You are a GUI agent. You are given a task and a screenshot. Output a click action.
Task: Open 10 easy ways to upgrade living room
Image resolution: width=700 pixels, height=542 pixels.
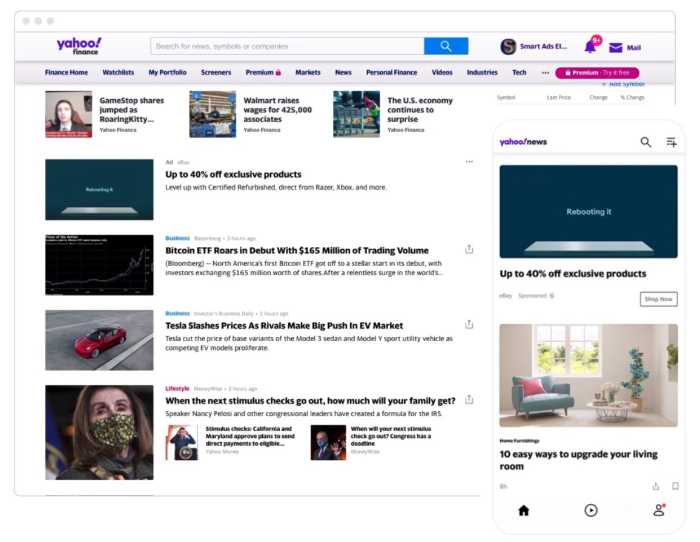click(579, 460)
